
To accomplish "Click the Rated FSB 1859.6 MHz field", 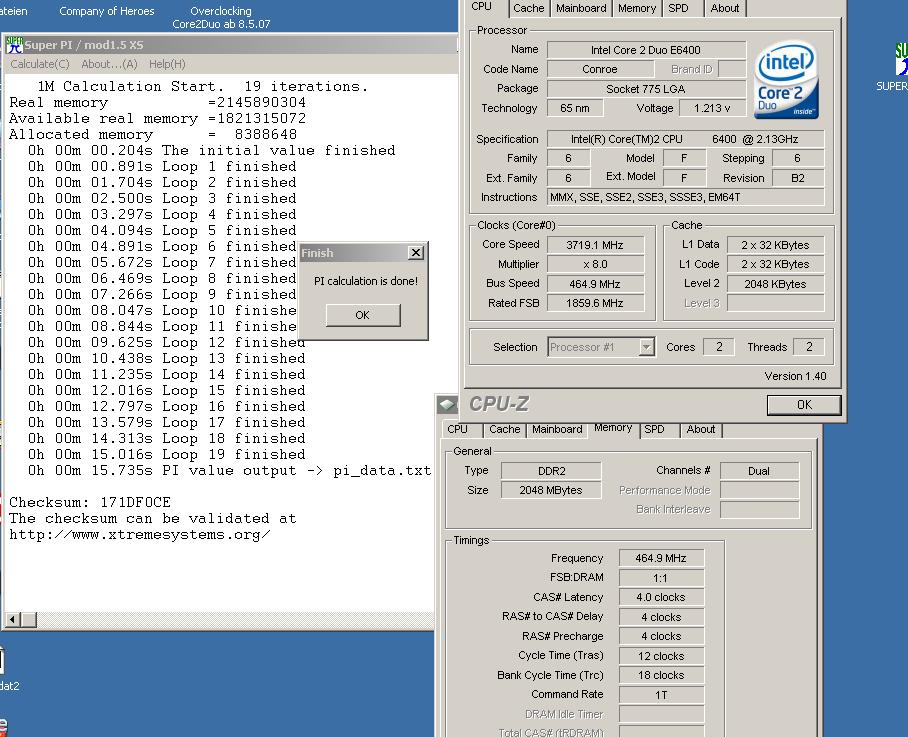I will (x=595, y=303).
